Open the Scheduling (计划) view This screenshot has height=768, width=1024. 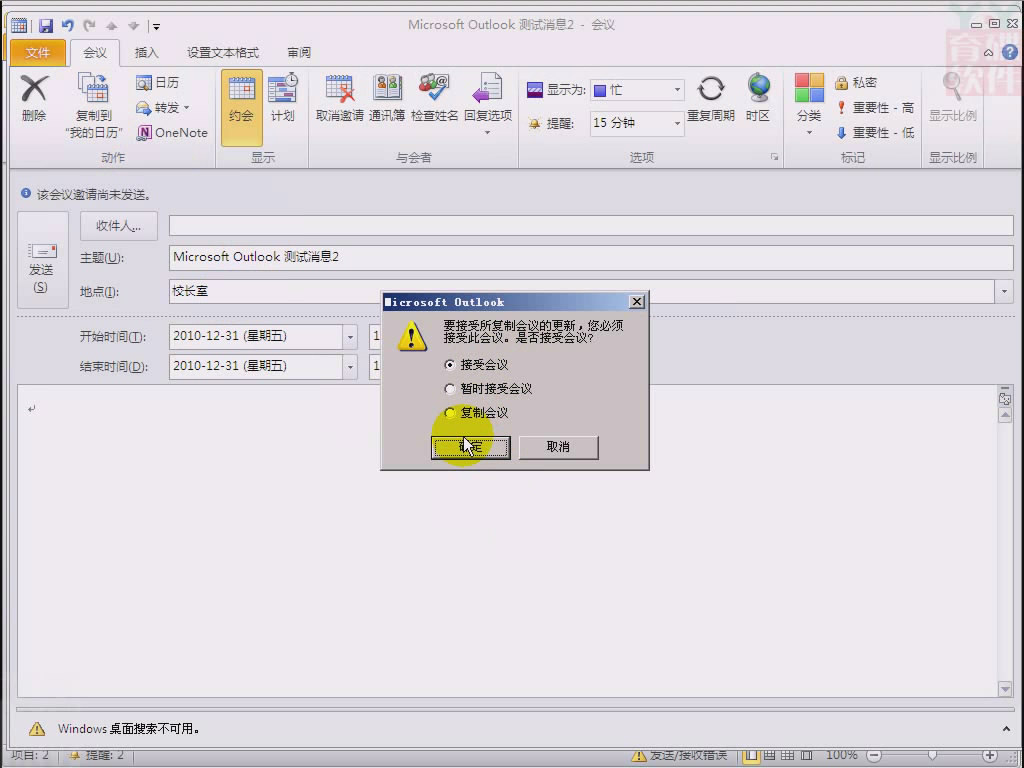[283, 98]
